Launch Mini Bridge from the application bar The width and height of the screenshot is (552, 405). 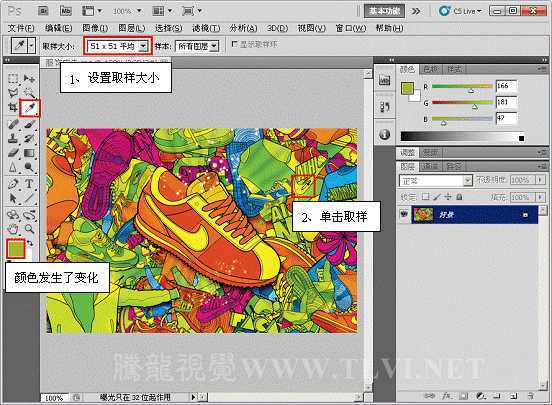click(x=66, y=11)
